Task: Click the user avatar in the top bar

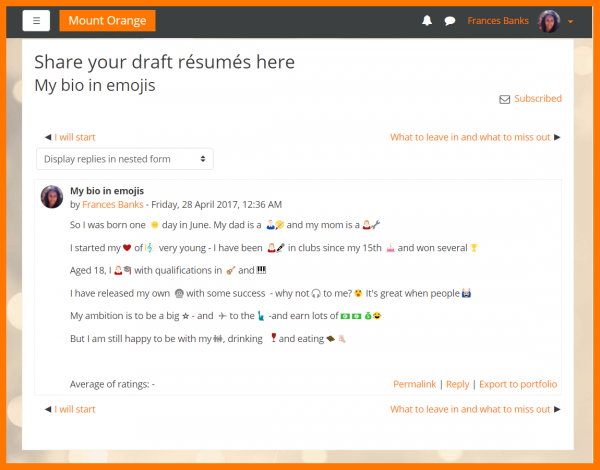Action: (x=549, y=21)
